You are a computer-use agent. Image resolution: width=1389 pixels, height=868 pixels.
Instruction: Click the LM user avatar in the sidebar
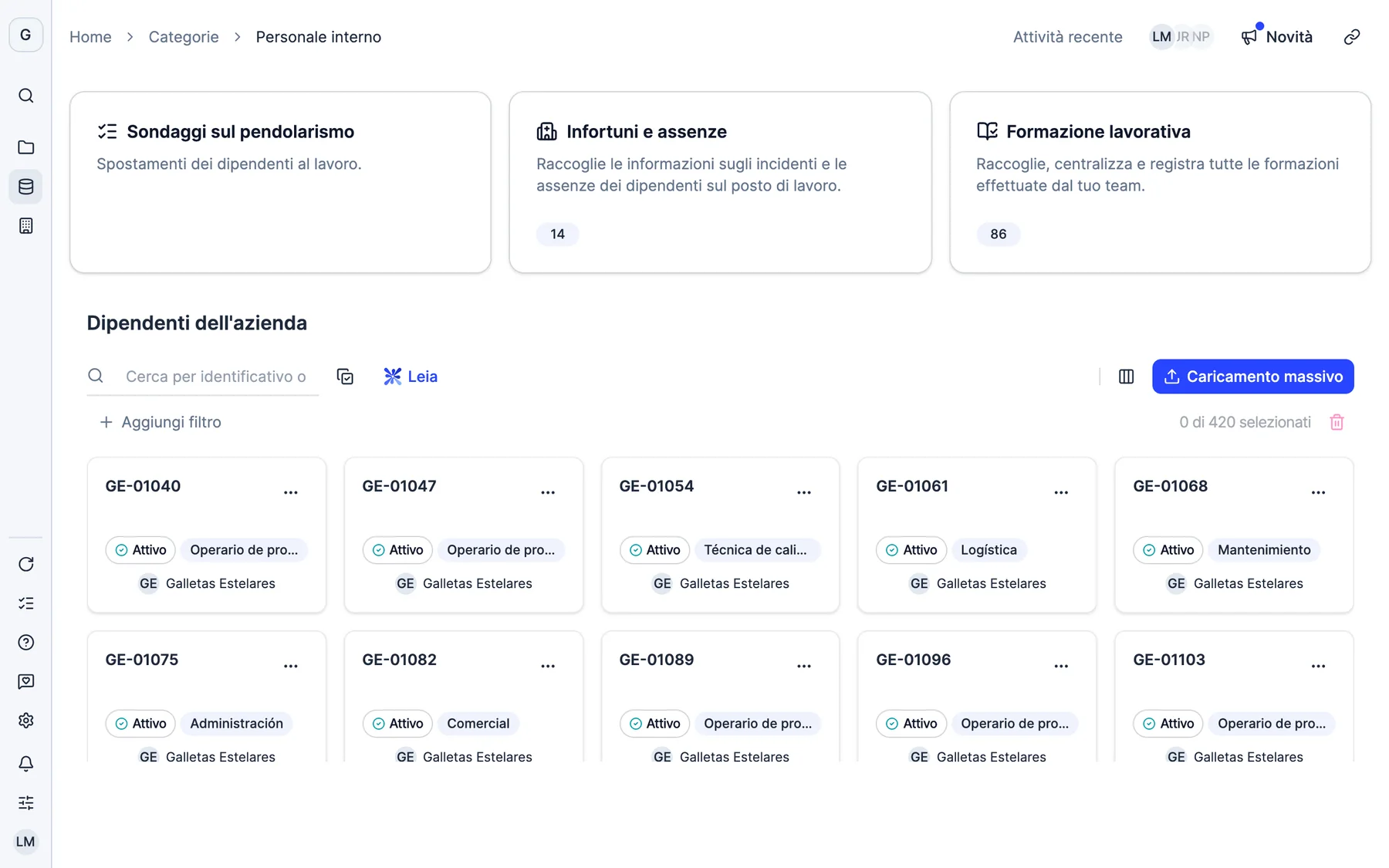[25, 842]
